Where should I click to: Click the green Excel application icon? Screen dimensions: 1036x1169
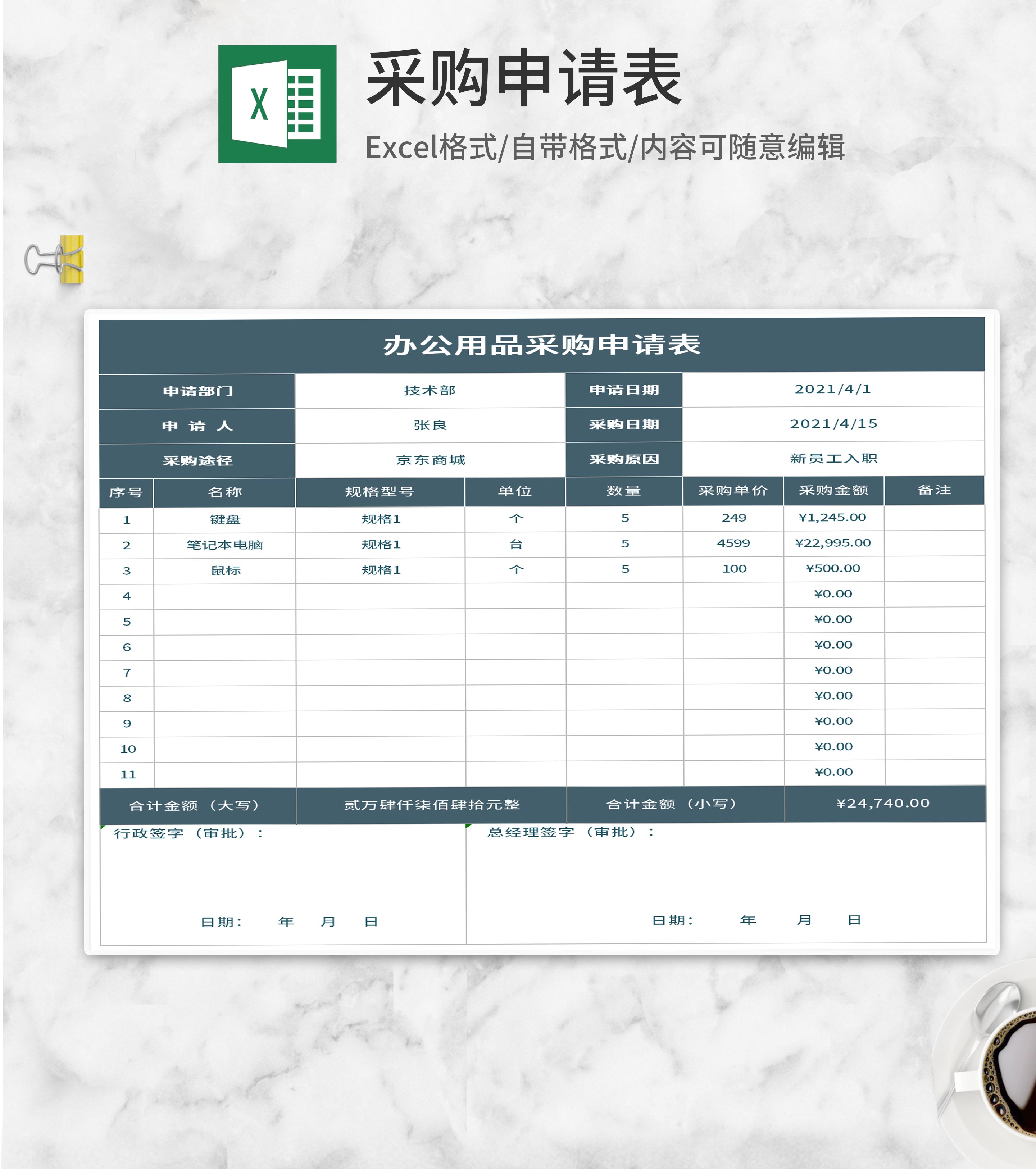click(277, 106)
